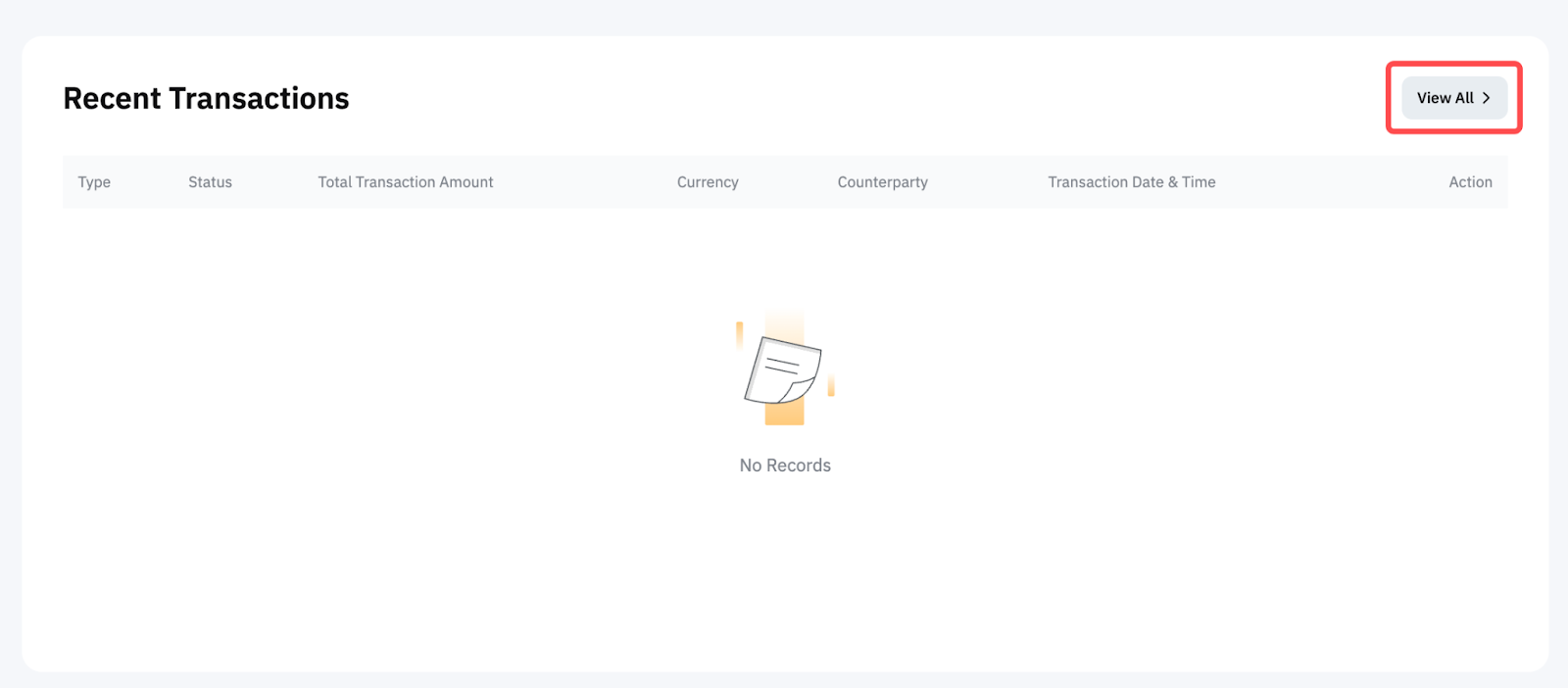The width and height of the screenshot is (1568, 688).
Task: Click the Counterparty column header
Action: click(x=882, y=182)
